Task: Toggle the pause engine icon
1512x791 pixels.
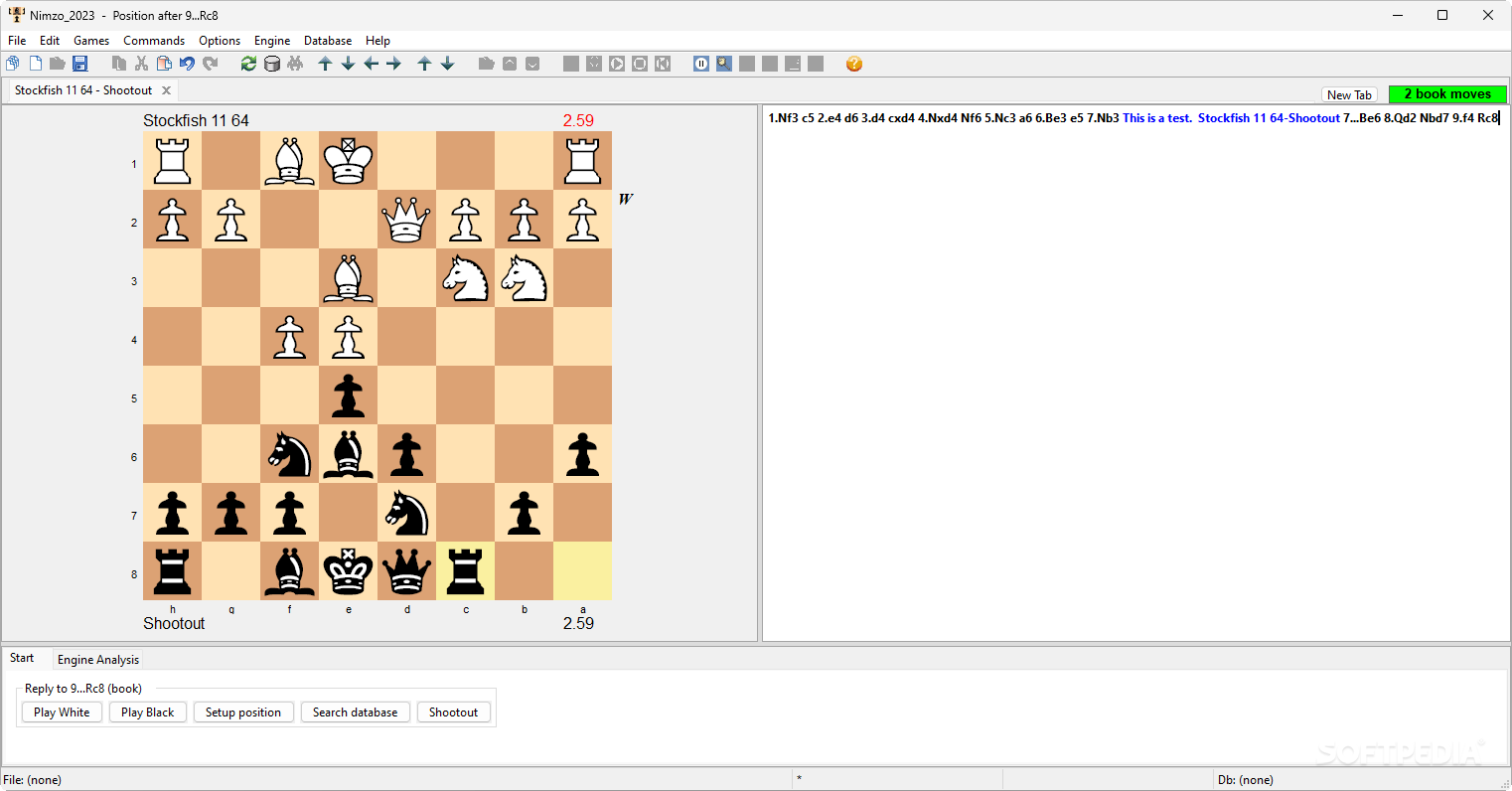Action: coord(701,64)
